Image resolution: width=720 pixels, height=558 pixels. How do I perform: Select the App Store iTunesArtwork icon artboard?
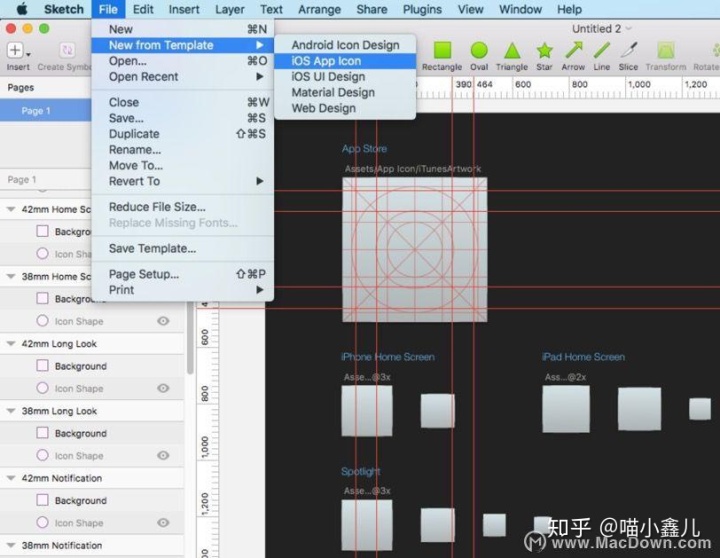point(415,249)
